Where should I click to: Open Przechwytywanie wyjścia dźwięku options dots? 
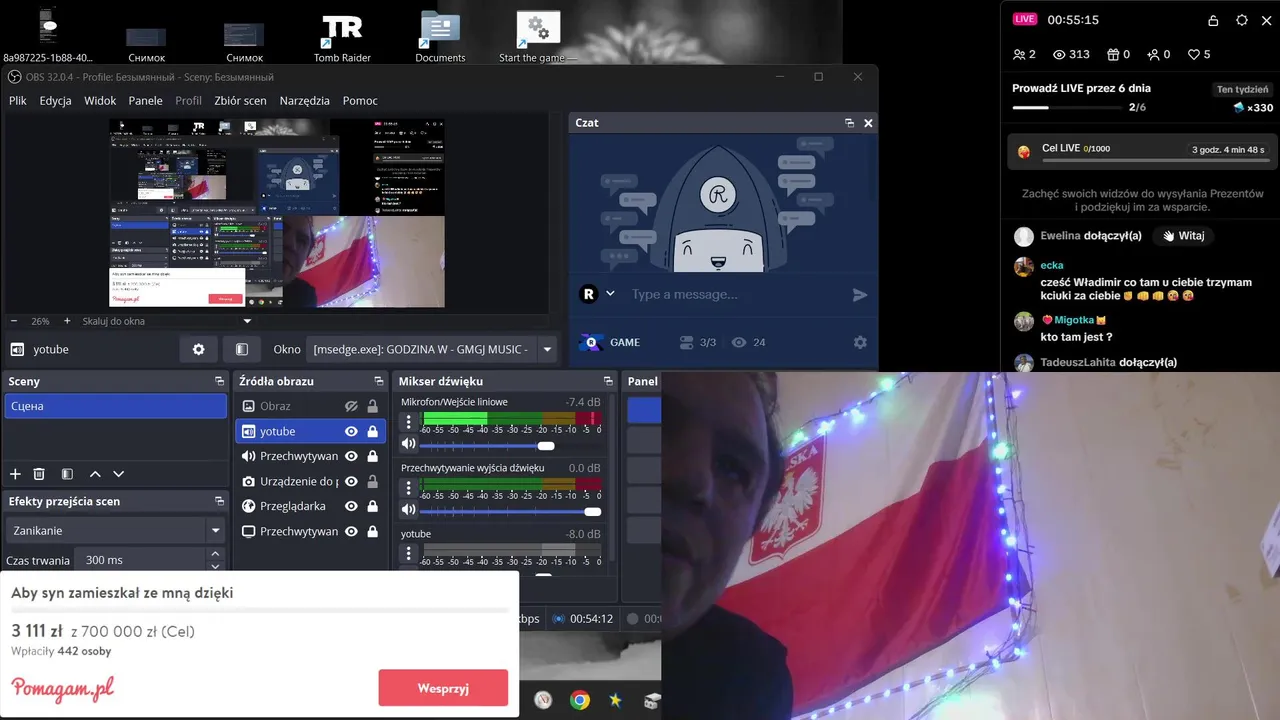click(x=408, y=490)
